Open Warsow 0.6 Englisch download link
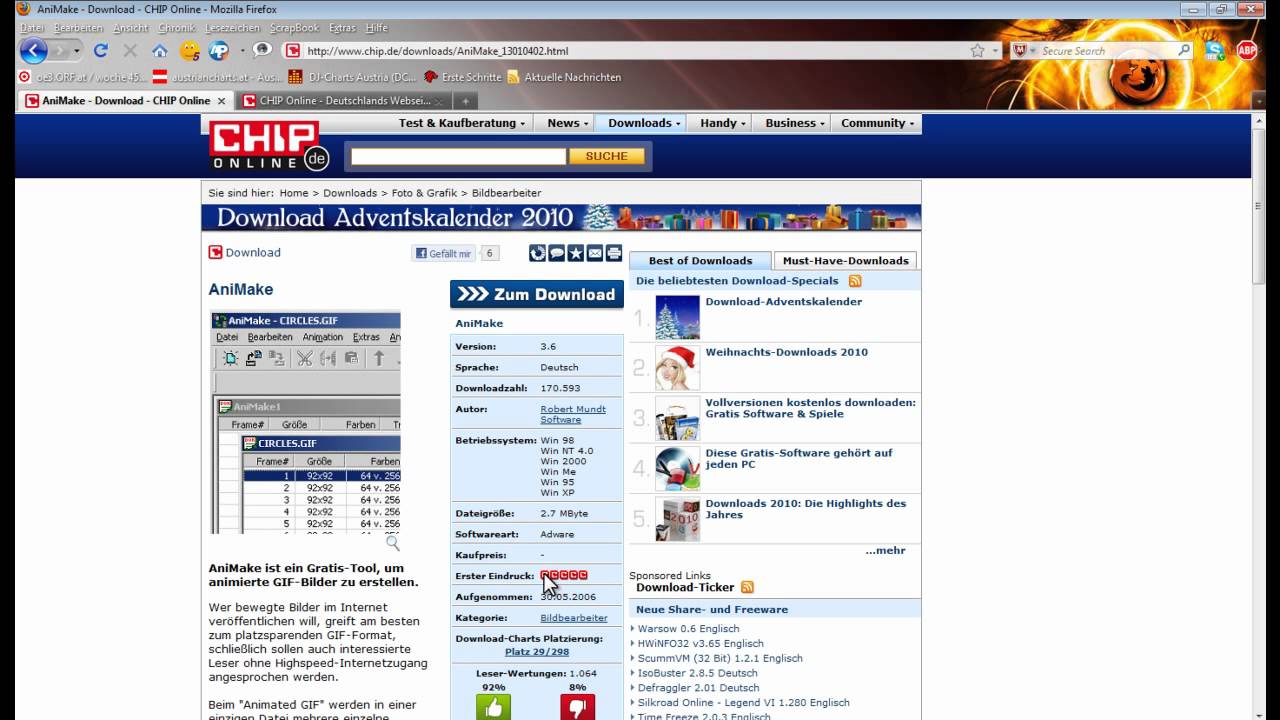The image size is (1280, 720). pos(689,629)
